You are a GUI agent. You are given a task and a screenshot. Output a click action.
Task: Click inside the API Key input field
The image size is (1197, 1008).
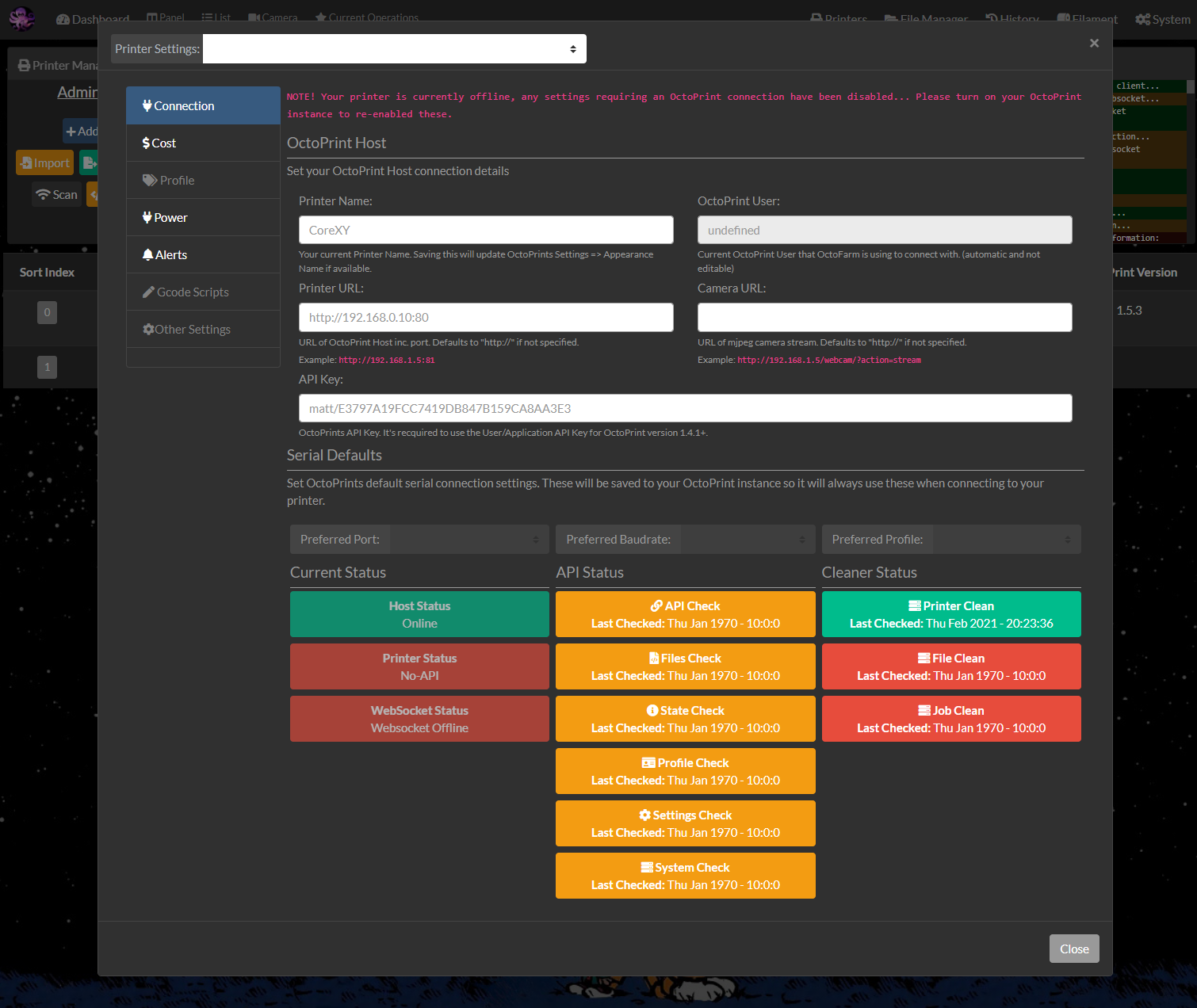click(x=685, y=408)
